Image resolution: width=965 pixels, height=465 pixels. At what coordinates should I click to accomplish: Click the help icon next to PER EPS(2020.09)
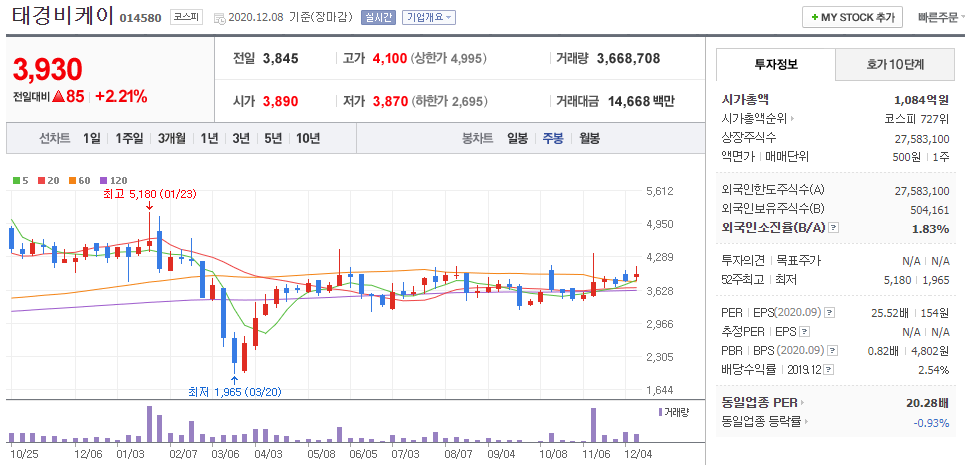(830, 312)
